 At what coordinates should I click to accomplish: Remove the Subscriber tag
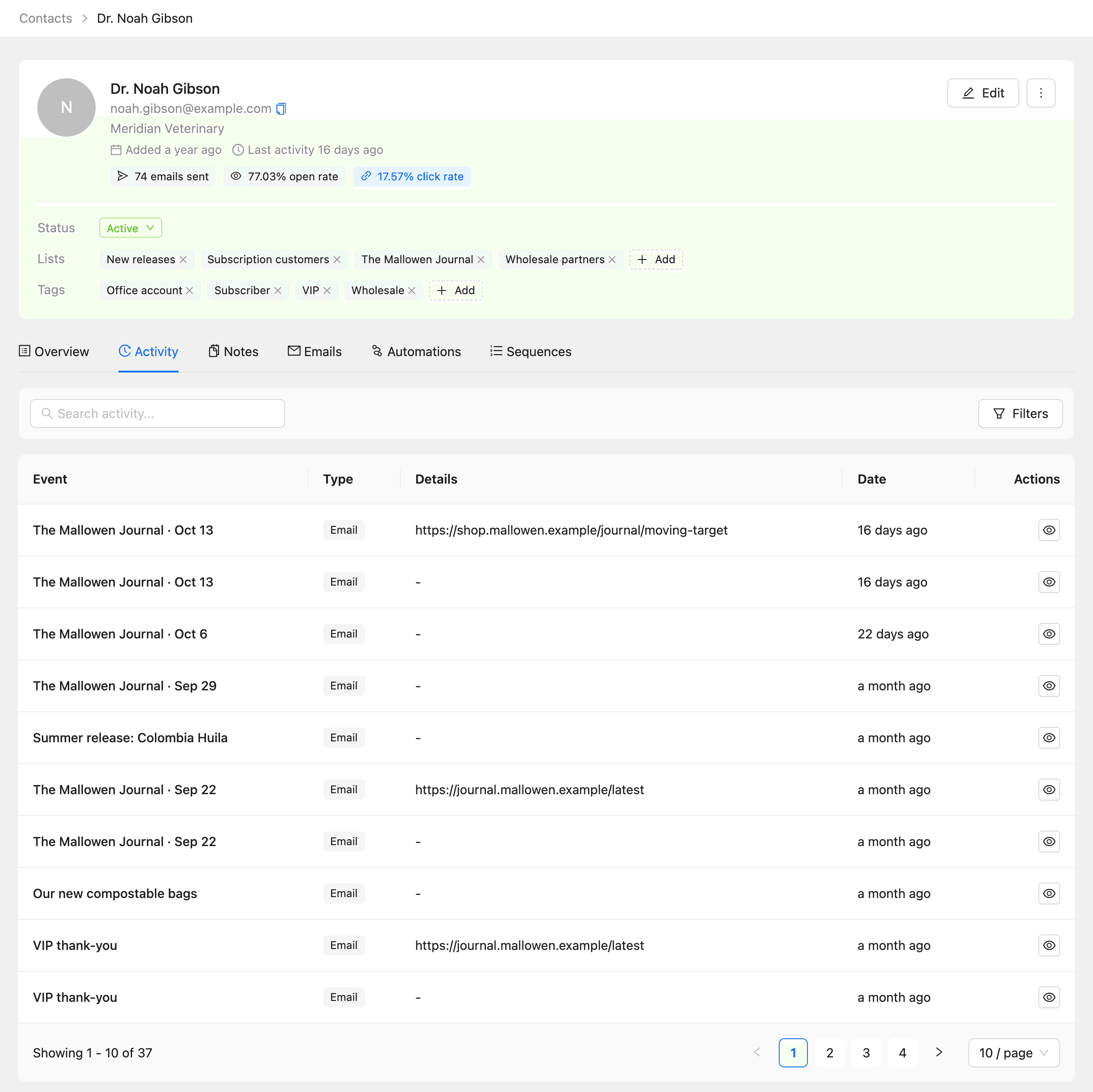278,291
